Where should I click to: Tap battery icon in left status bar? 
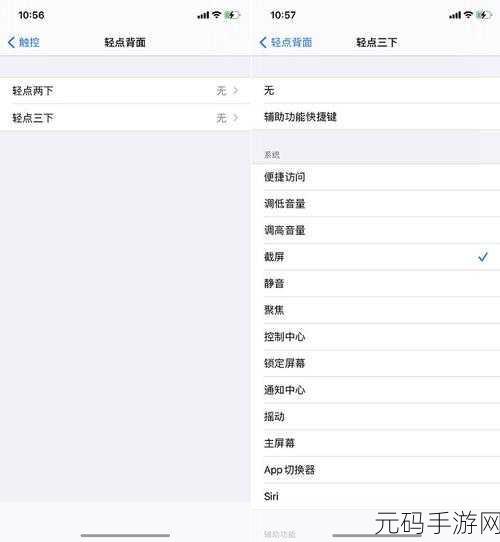[232, 15]
